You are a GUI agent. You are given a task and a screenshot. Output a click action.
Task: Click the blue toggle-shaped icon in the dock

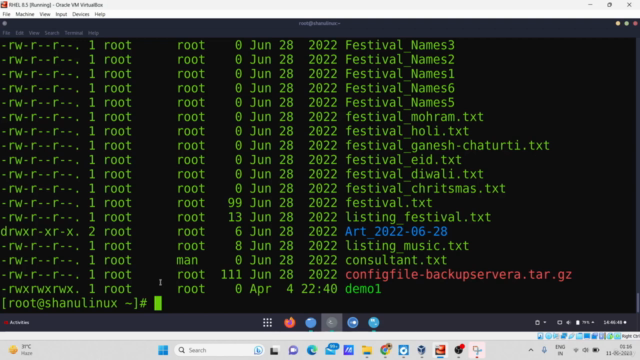353,322
